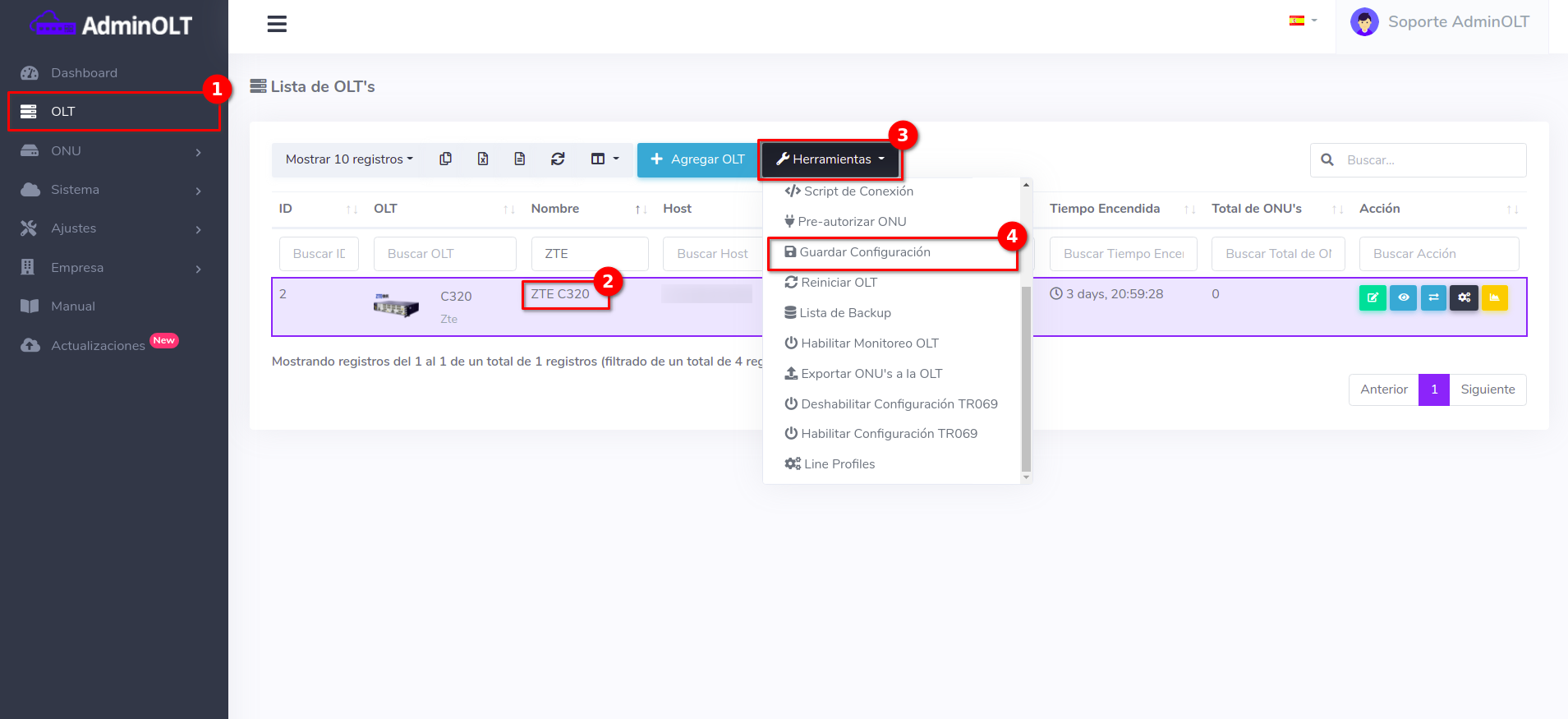Go to the 'Siguiente' page
Viewport: 1568px width, 719px height.
pos(1488,389)
